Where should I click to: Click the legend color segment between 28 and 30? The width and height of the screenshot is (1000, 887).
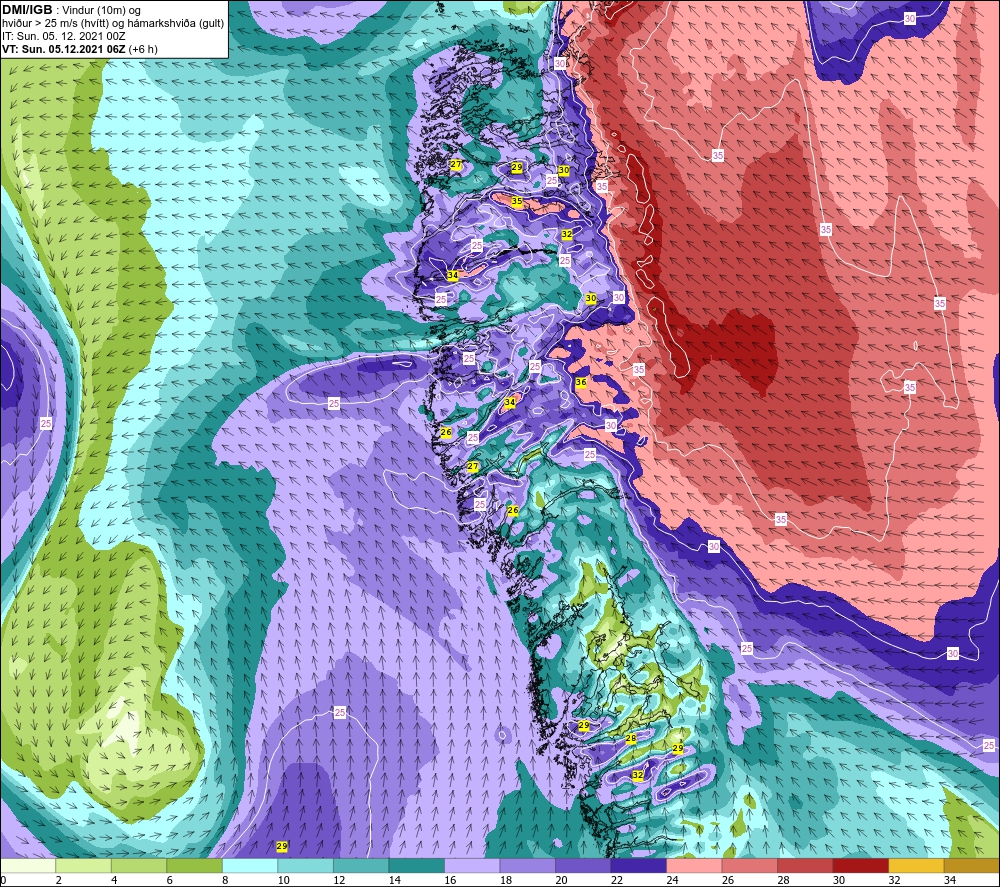pos(805,865)
